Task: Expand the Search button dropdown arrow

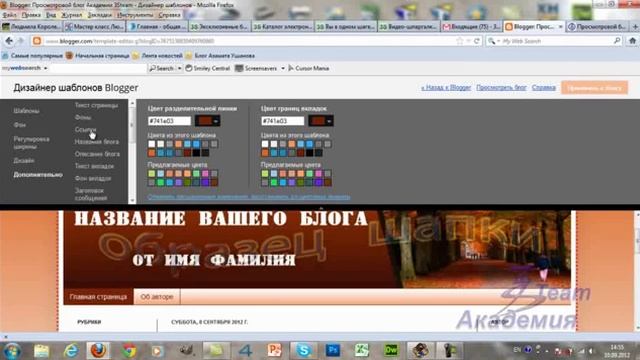Action: (179, 68)
